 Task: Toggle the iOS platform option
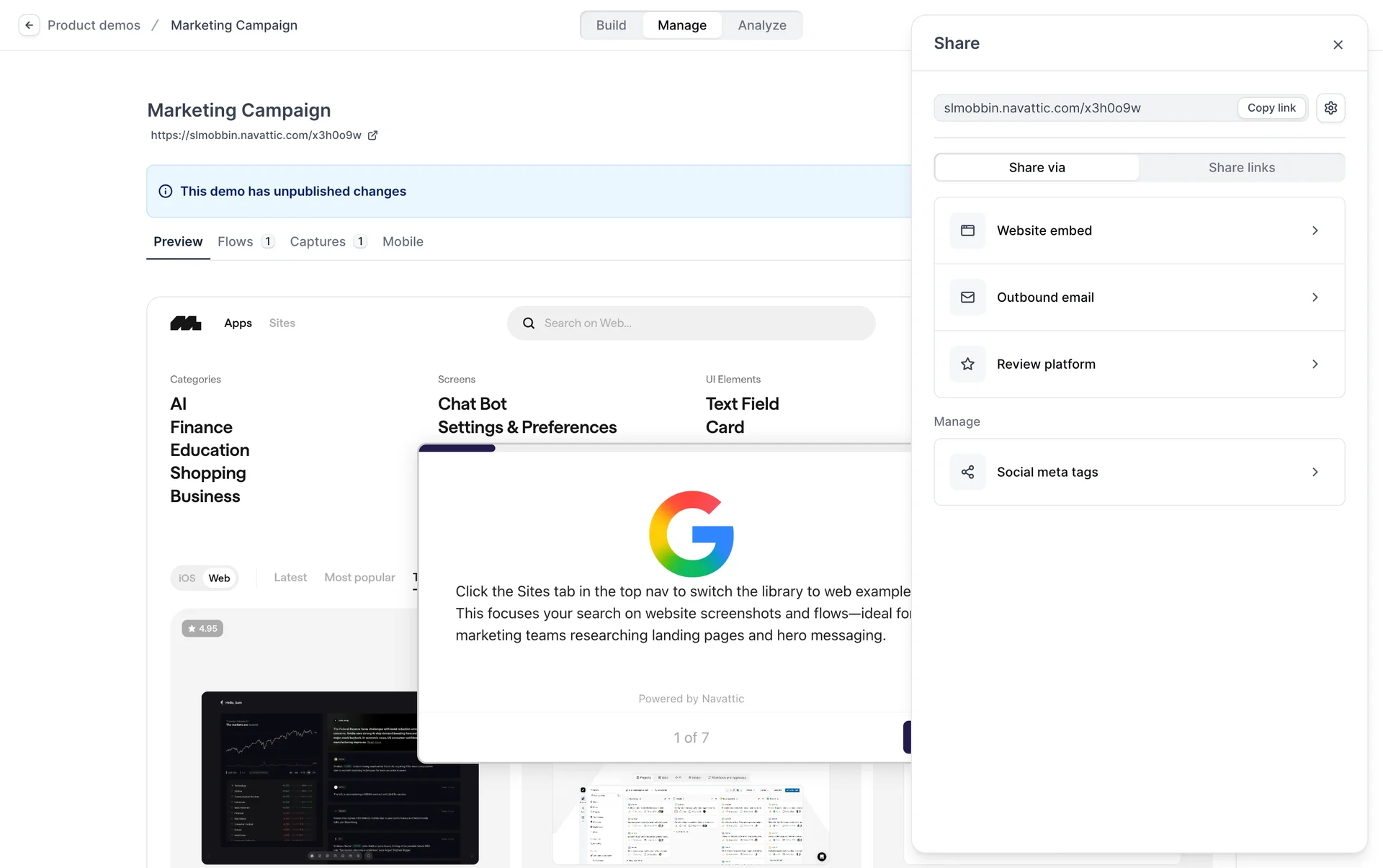187,578
